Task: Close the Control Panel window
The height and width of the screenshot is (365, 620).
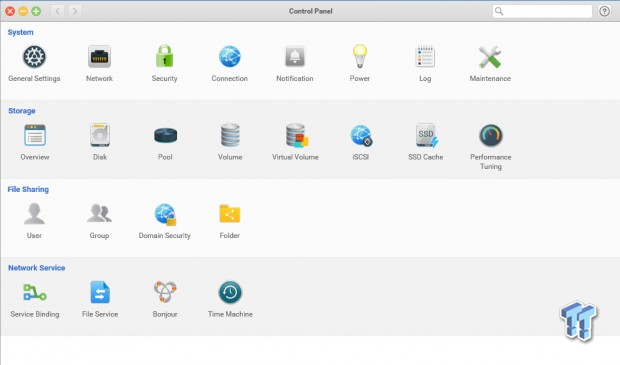Action: [10, 11]
